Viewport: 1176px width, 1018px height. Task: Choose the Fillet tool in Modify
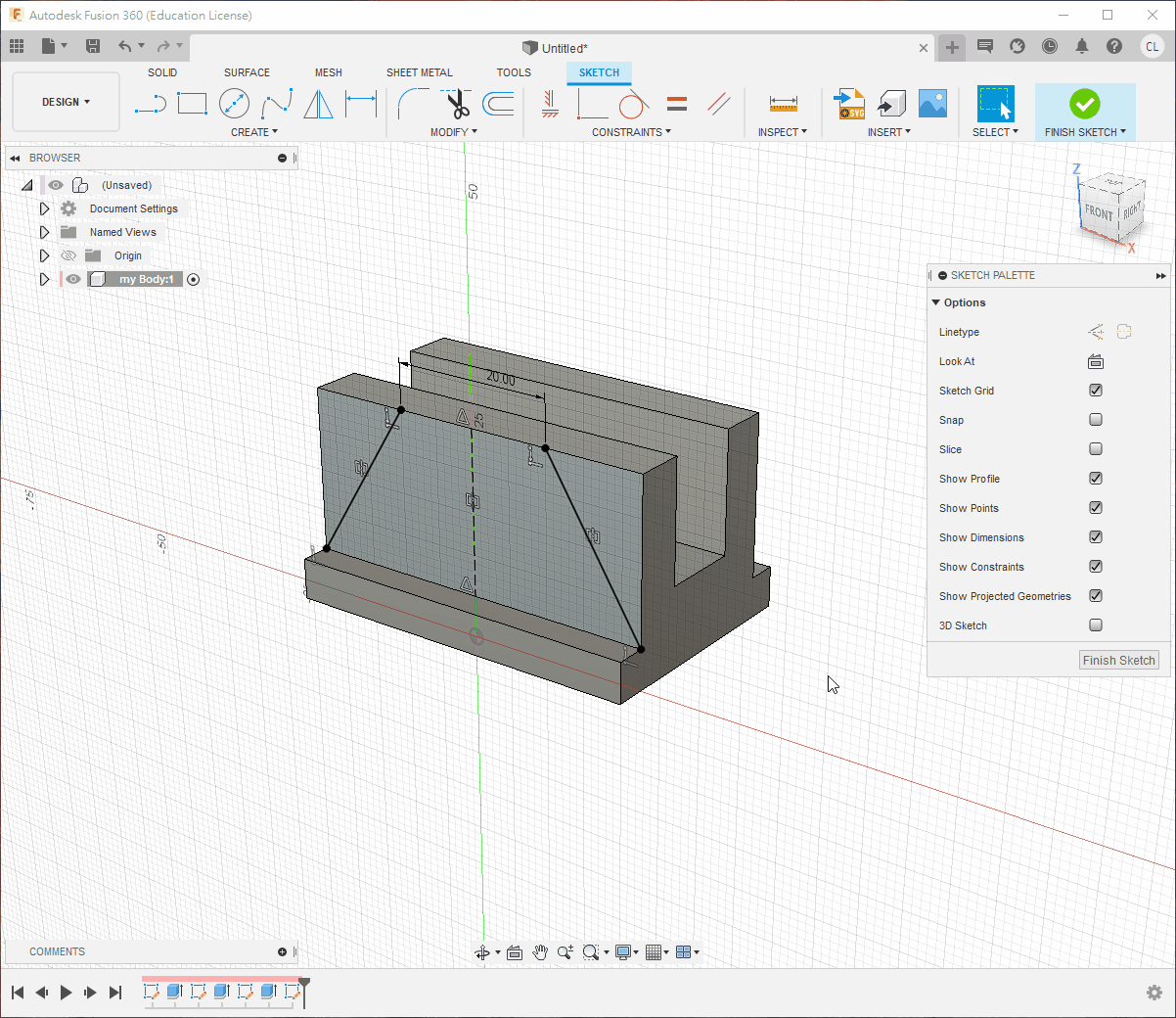[413, 103]
